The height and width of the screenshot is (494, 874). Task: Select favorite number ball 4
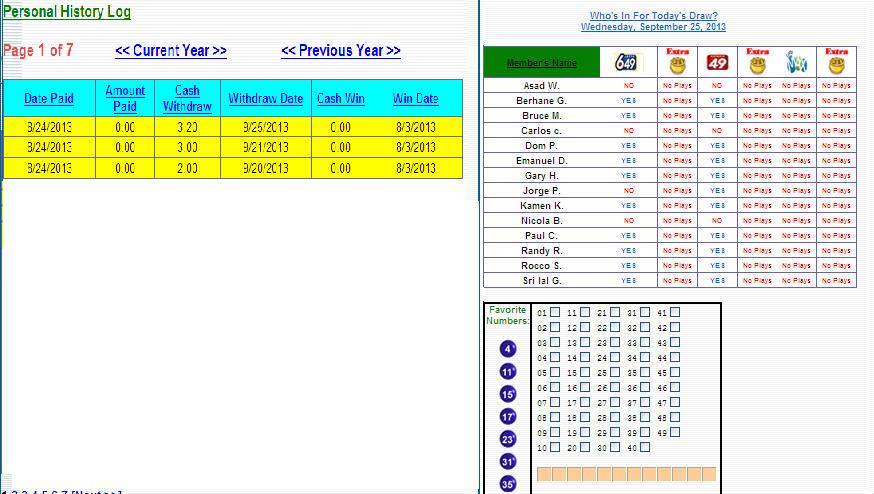508,349
